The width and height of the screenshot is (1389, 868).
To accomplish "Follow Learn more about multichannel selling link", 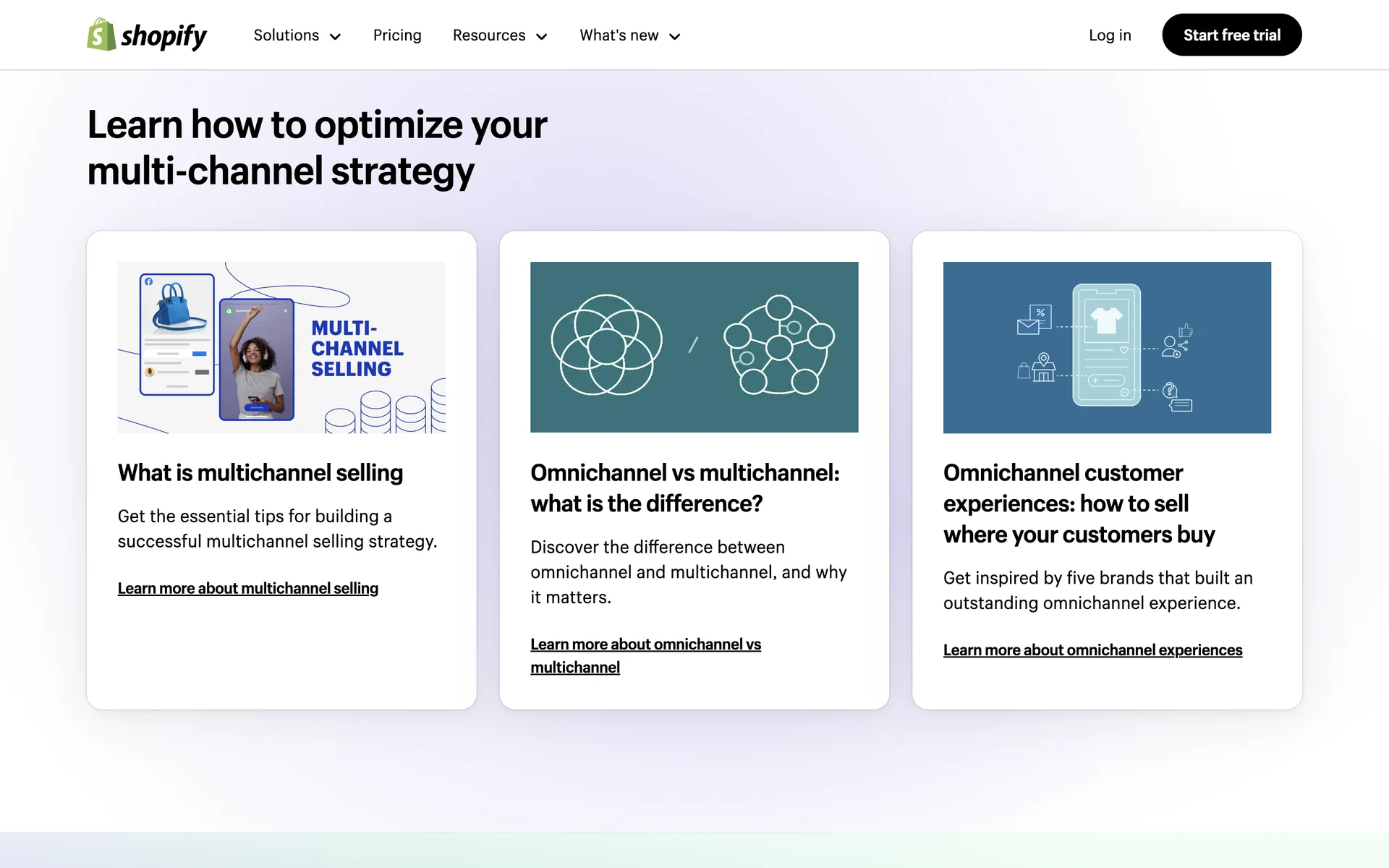I will tap(247, 588).
